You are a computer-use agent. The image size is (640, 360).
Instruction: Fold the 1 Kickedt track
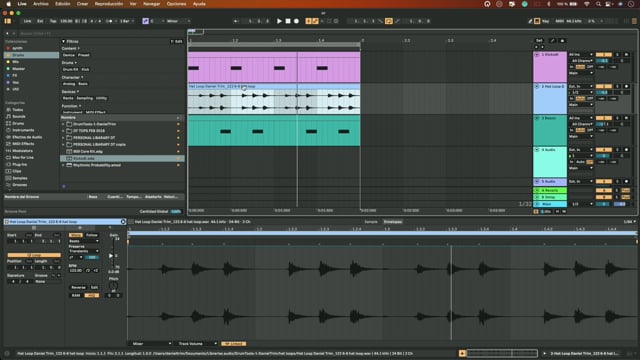[x=537, y=54]
